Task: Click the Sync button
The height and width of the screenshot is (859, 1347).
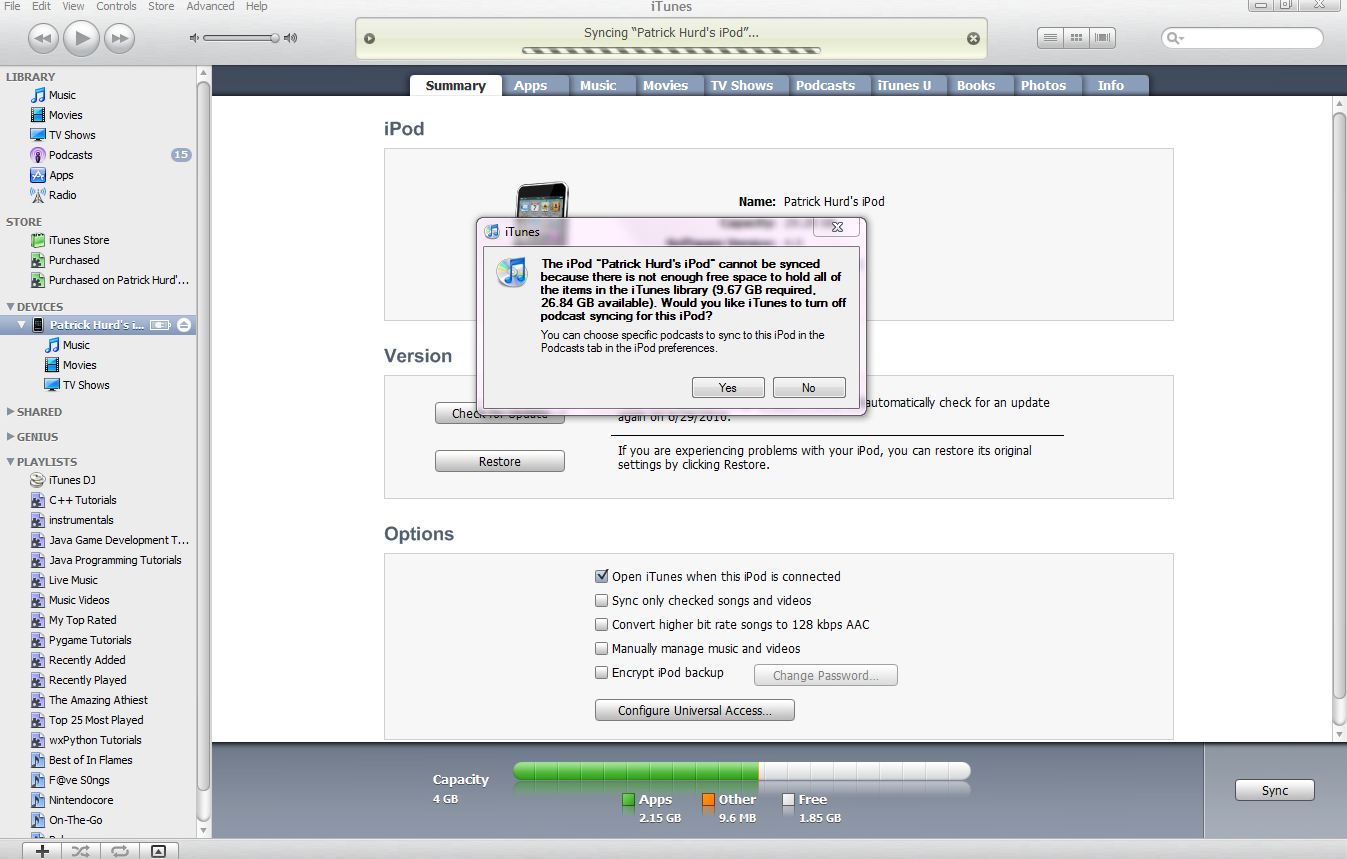Action: click(1275, 791)
